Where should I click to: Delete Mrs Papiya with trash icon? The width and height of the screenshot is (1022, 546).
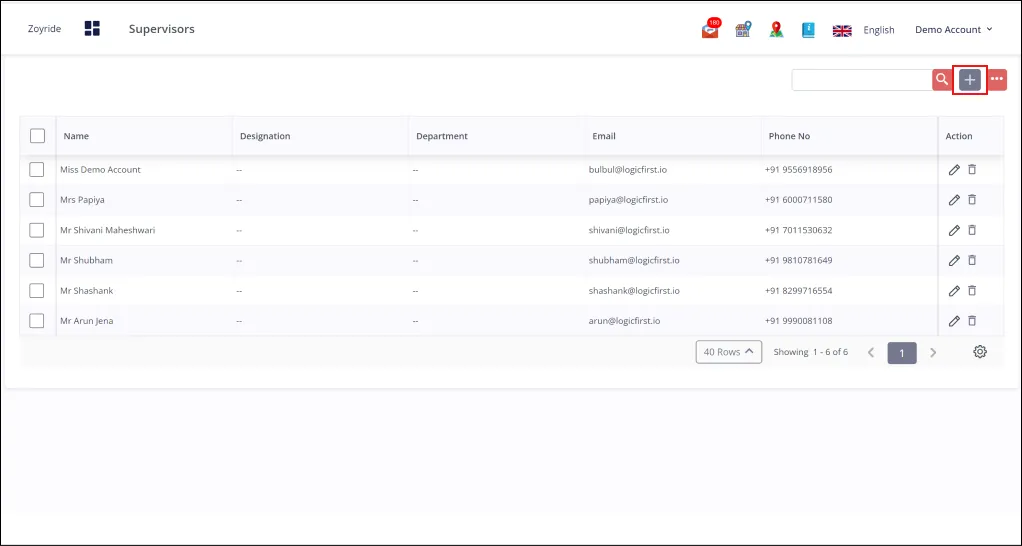[x=972, y=199]
